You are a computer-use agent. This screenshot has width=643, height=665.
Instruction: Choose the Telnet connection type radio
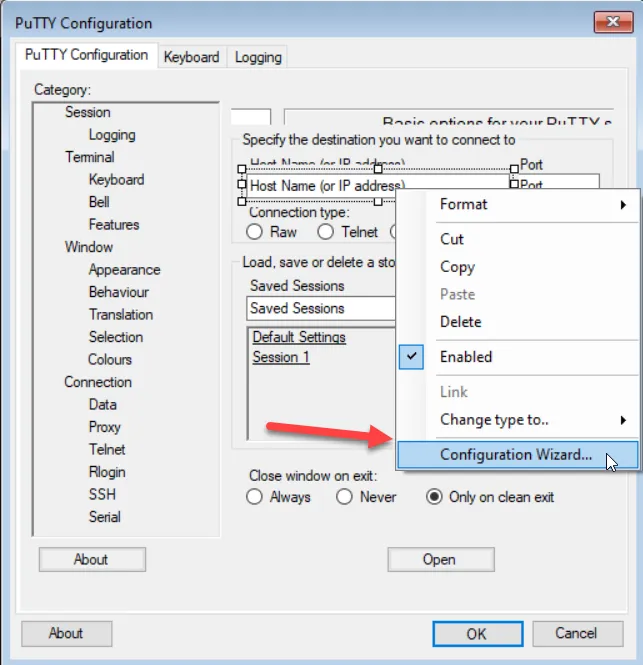tap(326, 232)
